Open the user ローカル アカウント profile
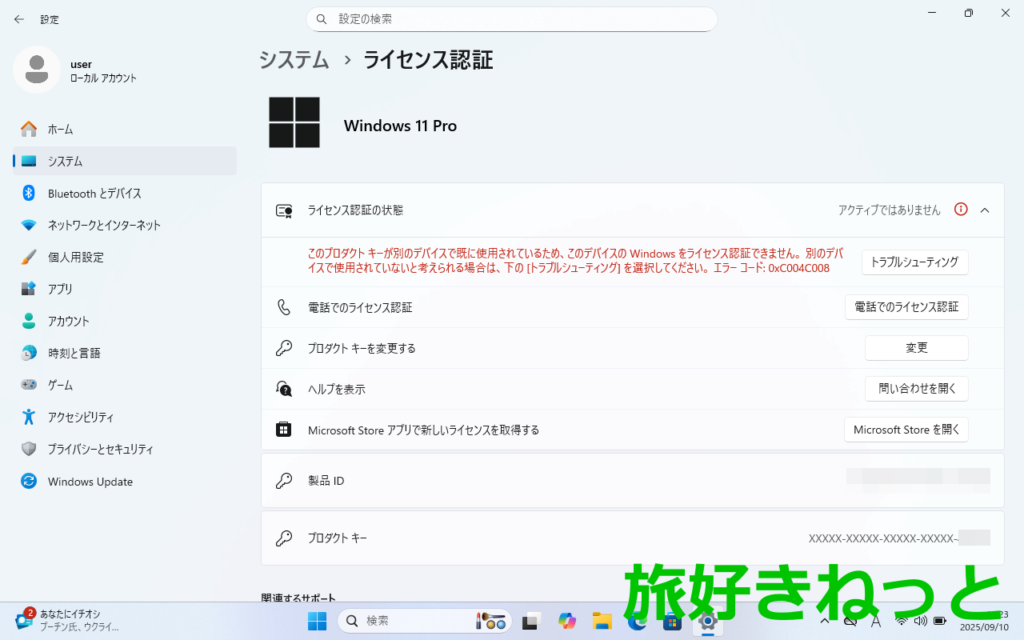 coord(76,70)
